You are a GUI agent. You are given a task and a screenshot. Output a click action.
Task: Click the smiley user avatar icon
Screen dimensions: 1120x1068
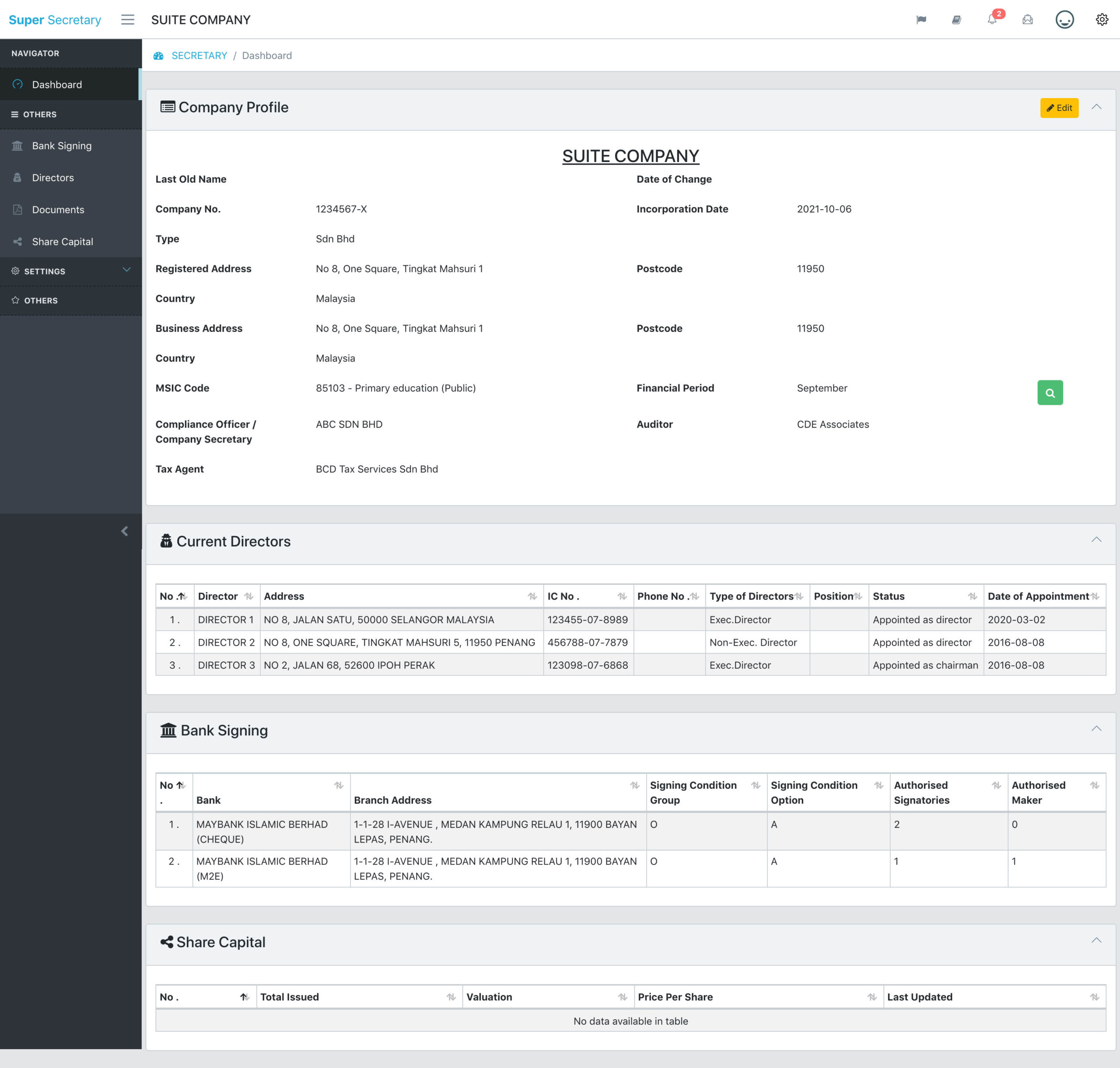click(x=1065, y=19)
